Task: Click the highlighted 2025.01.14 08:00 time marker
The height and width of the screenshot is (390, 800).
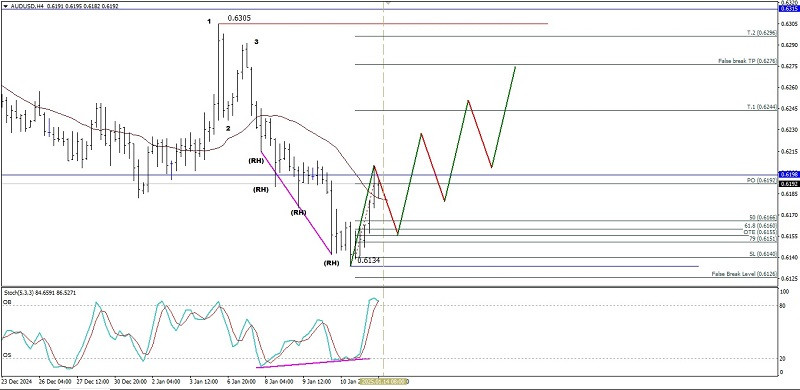Action: 382,381
